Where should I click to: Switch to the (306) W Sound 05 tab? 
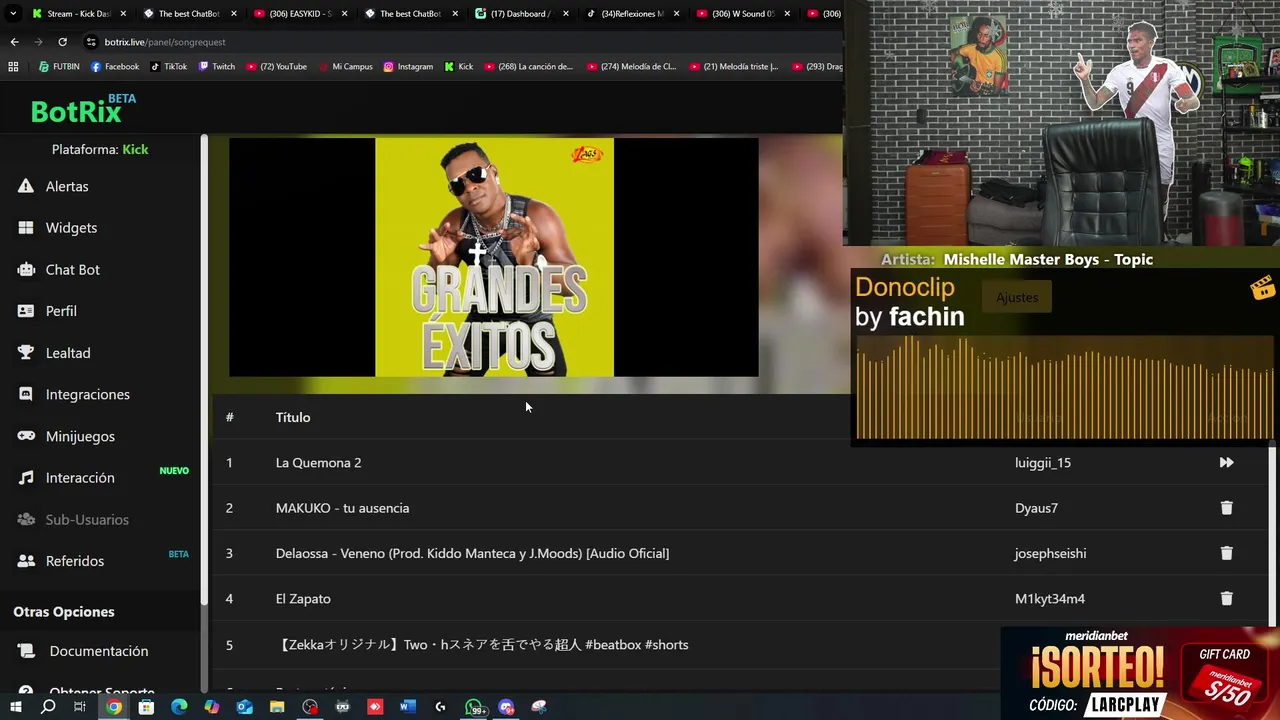coord(743,14)
